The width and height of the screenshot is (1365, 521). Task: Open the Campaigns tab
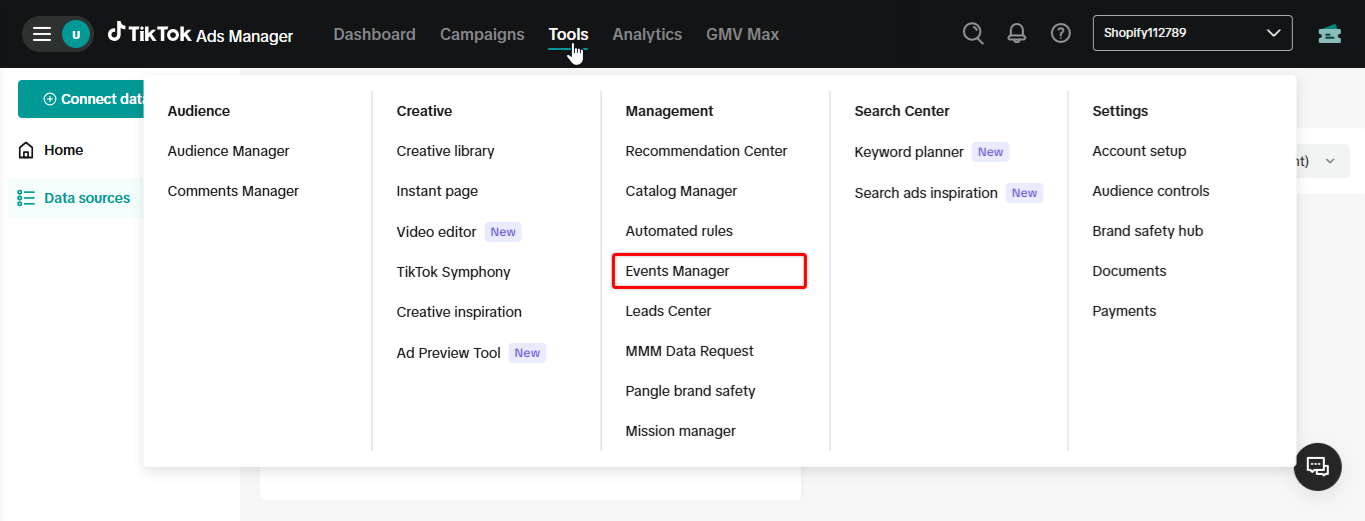pos(482,34)
